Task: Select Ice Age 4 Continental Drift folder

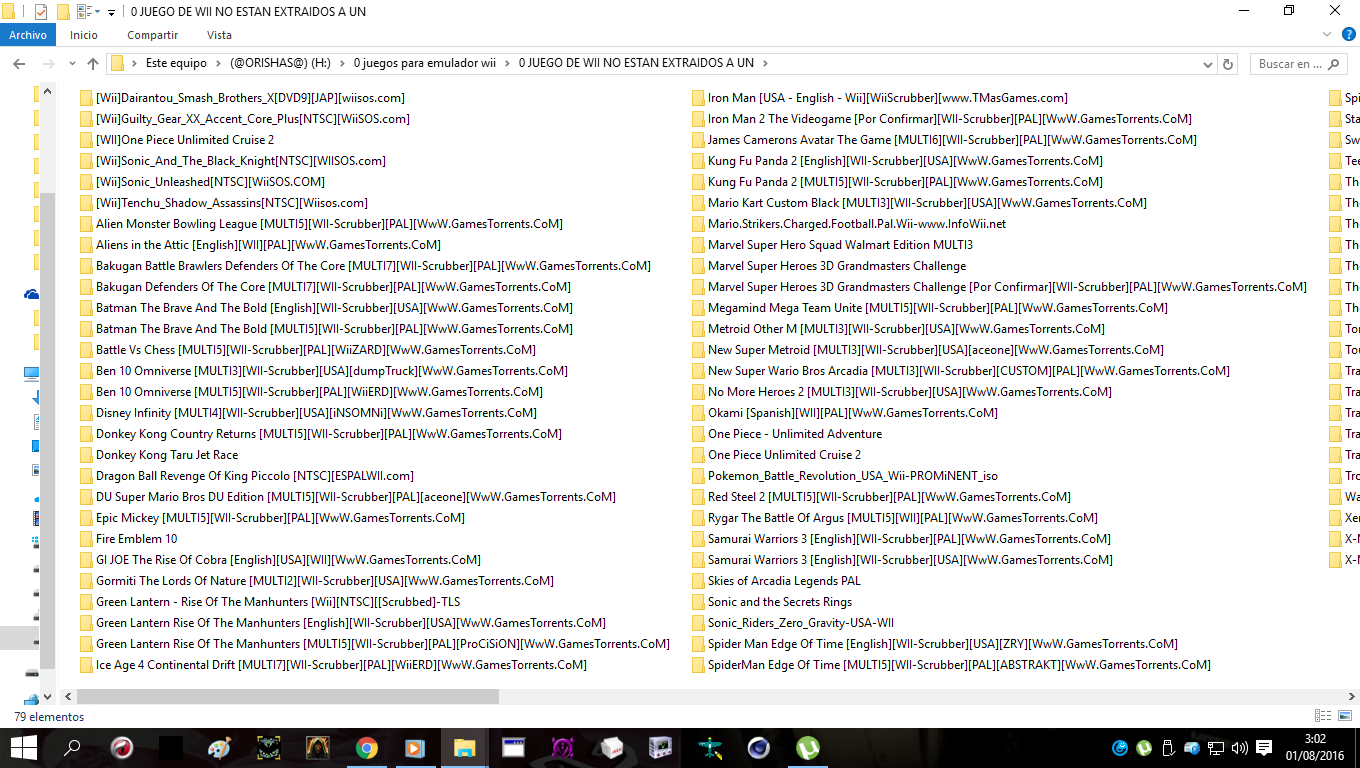Action: click(x=333, y=665)
